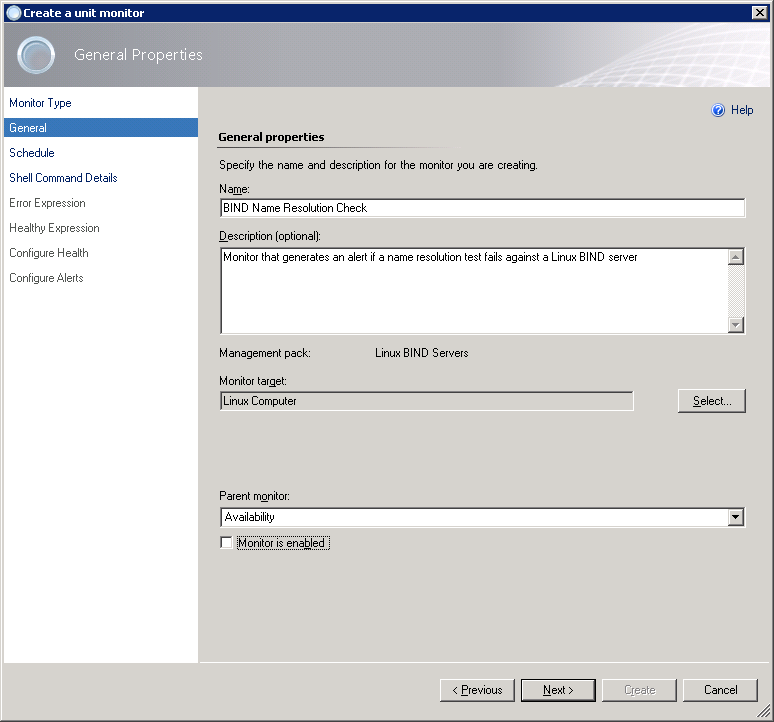The width and height of the screenshot is (774, 722).
Task: Cancel the unit monitor wizard
Action: 720,690
